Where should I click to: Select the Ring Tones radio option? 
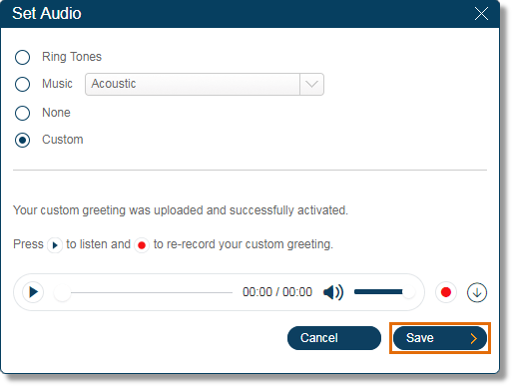point(22,57)
